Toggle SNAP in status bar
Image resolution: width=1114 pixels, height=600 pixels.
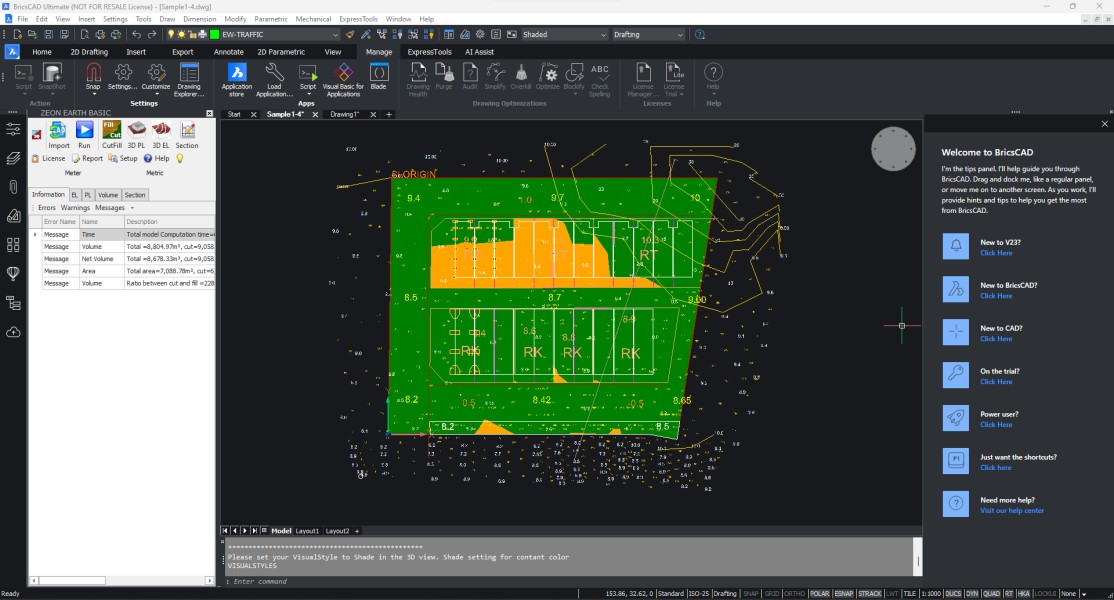(751, 594)
